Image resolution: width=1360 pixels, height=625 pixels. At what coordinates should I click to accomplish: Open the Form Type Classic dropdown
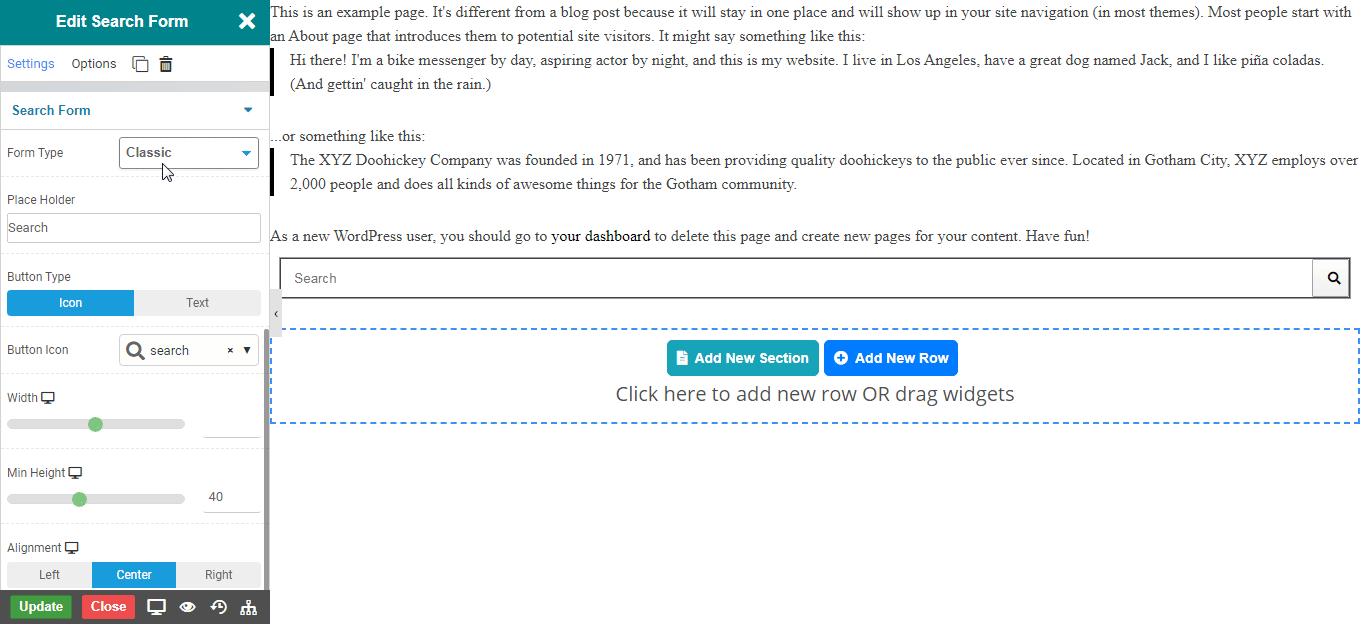point(189,153)
